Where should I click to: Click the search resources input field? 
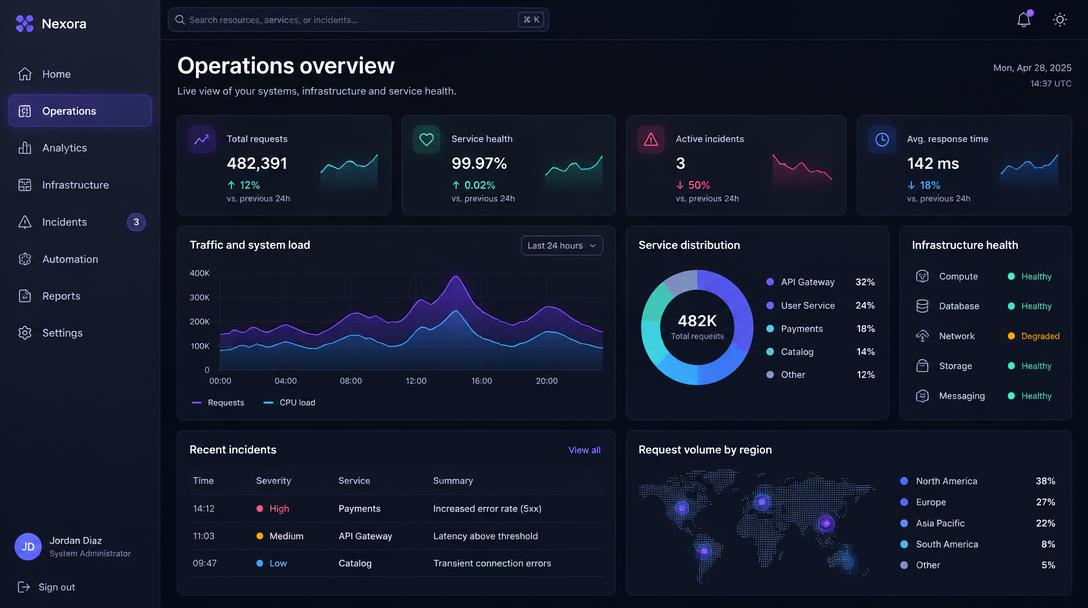[358, 20]
